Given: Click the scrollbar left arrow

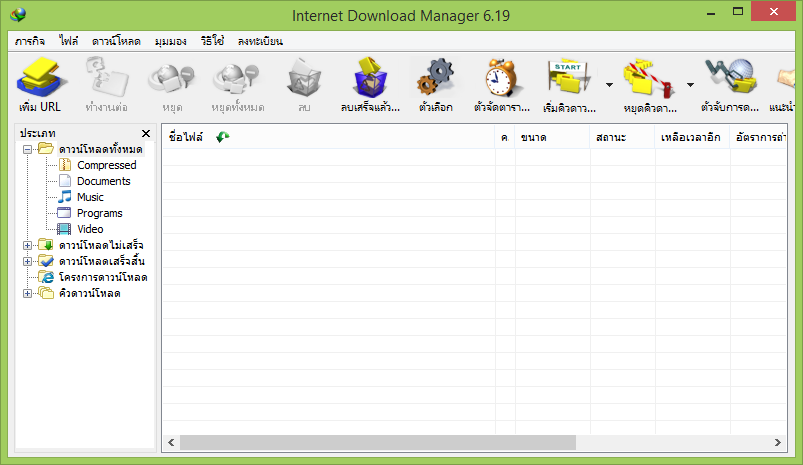Looking at the screenshot, I should 171,442.
